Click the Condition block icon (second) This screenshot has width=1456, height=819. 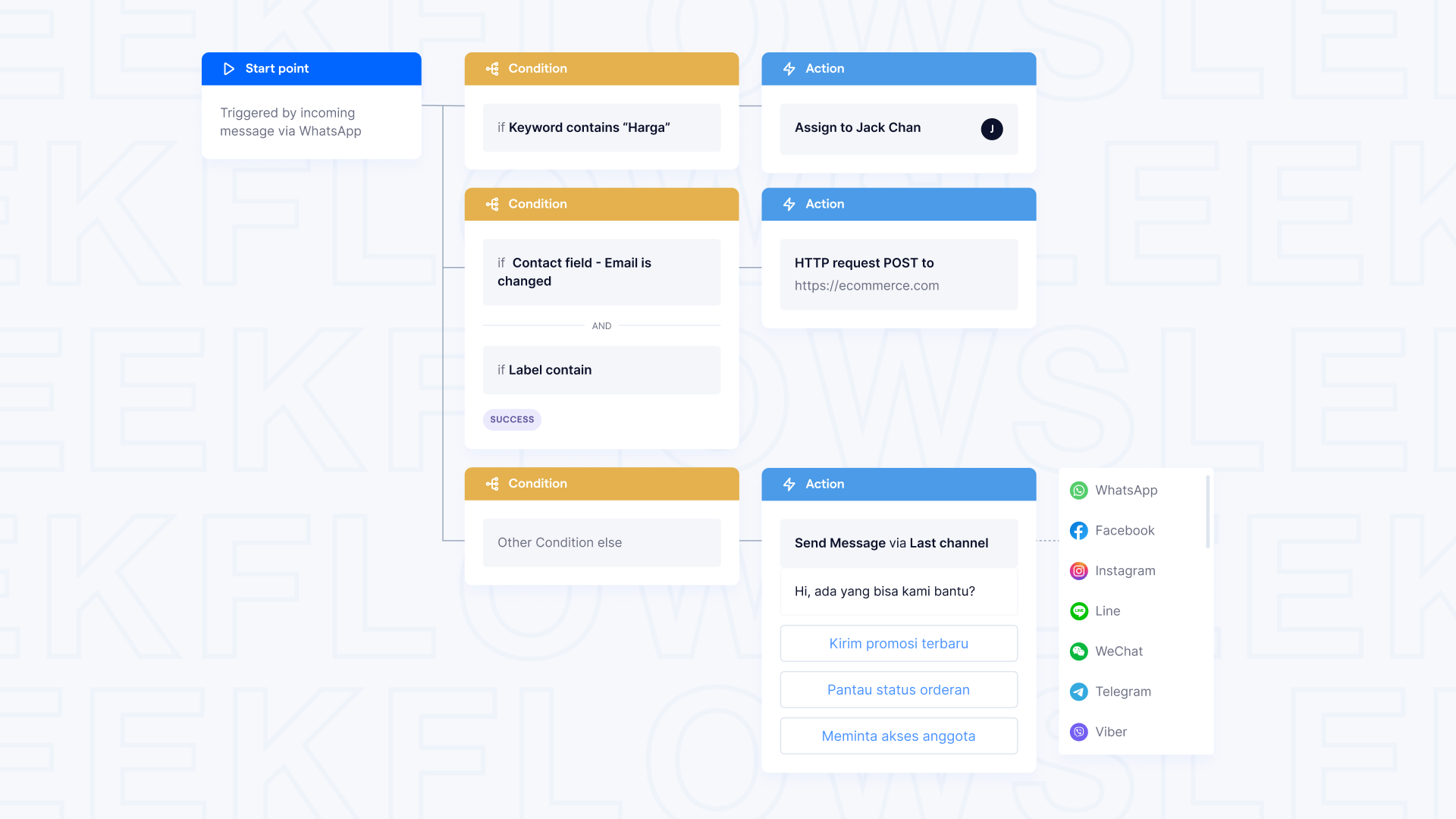pyautogui.click(x=491, y=204)
